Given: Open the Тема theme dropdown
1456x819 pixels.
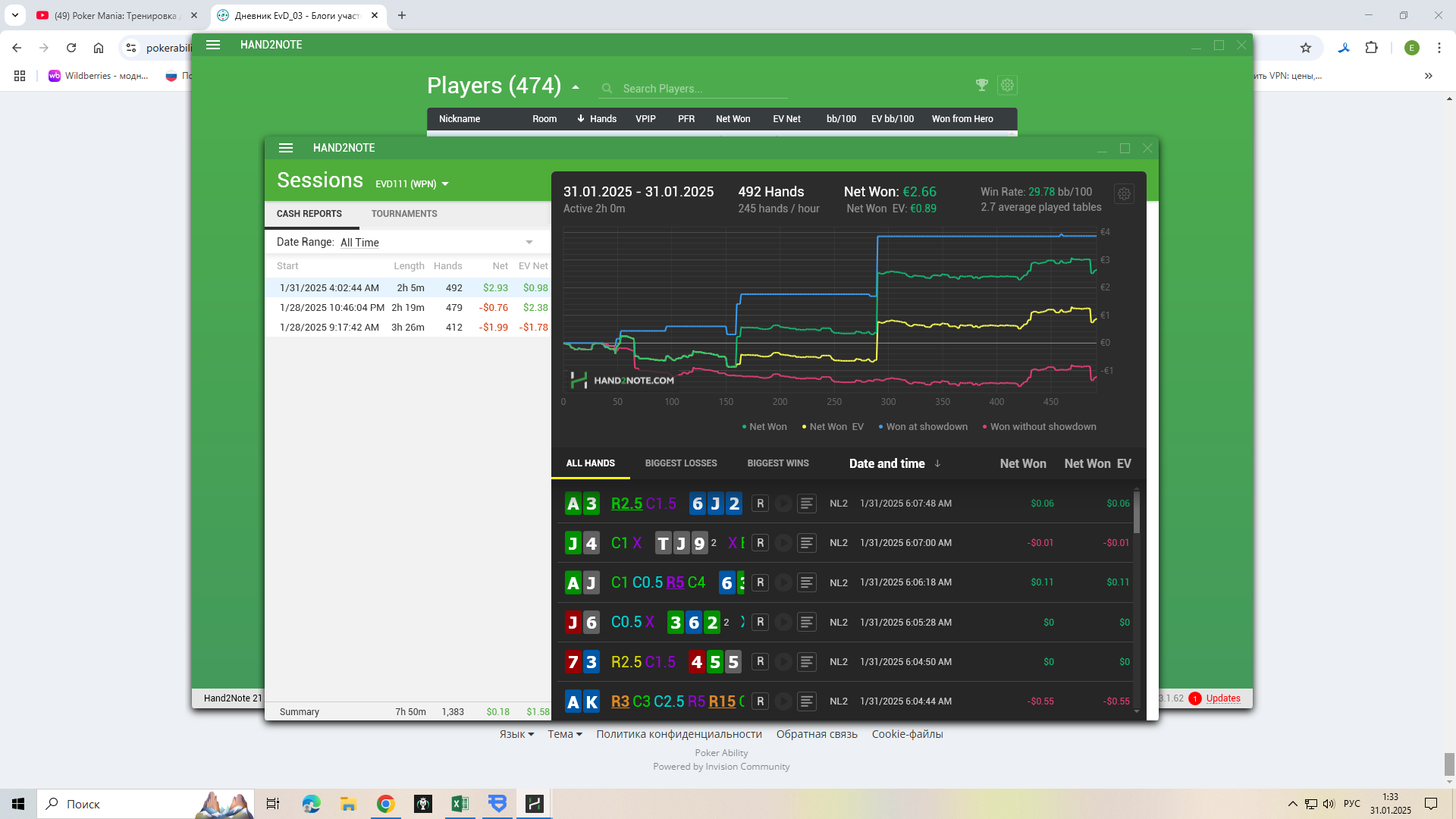Looking at the screenshot, I should point(565,734).
